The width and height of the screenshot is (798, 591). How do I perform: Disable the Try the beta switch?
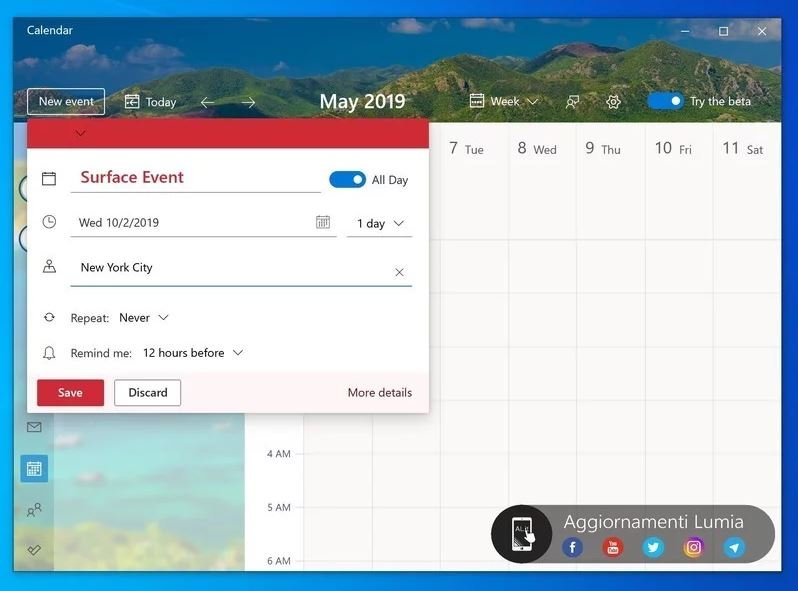coord(665,101)
